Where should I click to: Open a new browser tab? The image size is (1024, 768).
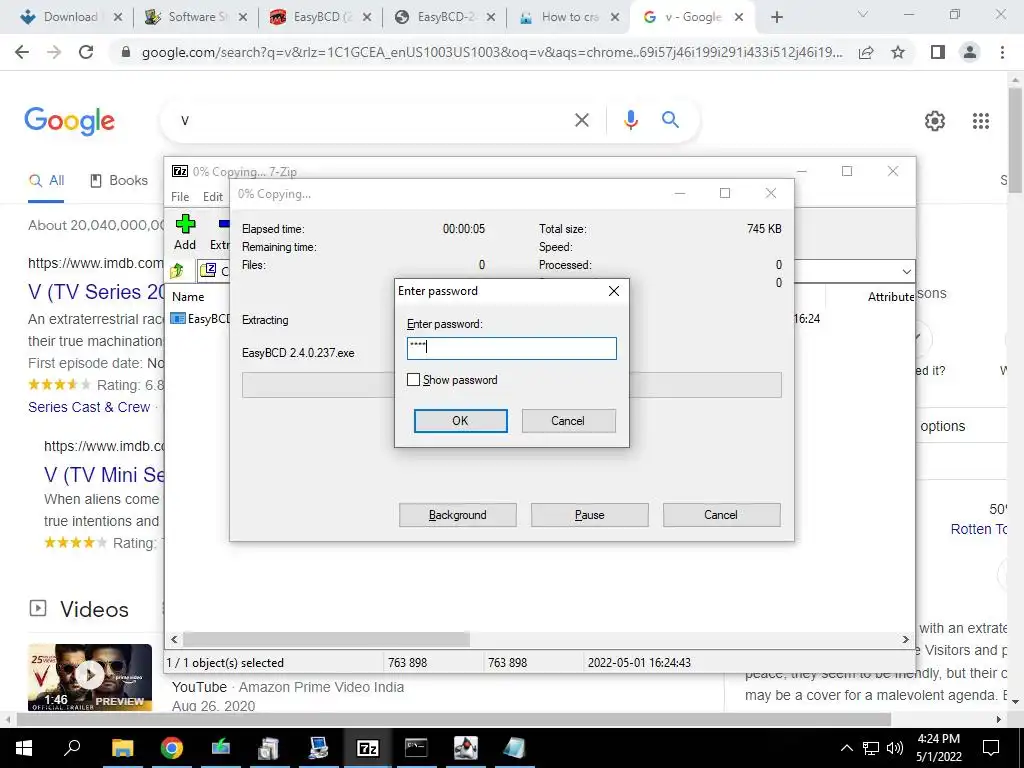(x=776, y=17)
